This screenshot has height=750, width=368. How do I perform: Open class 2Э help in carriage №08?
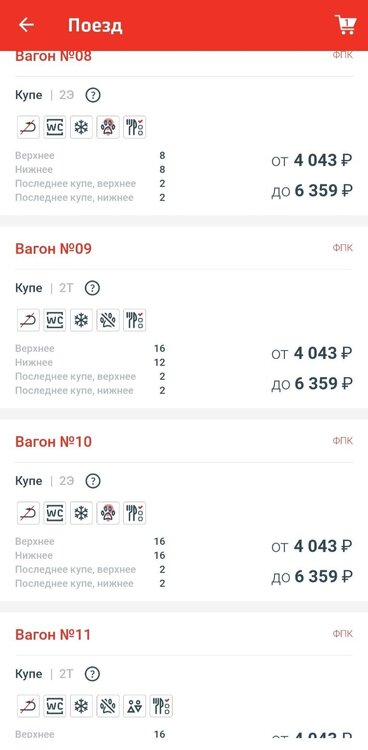pos(93,95)
